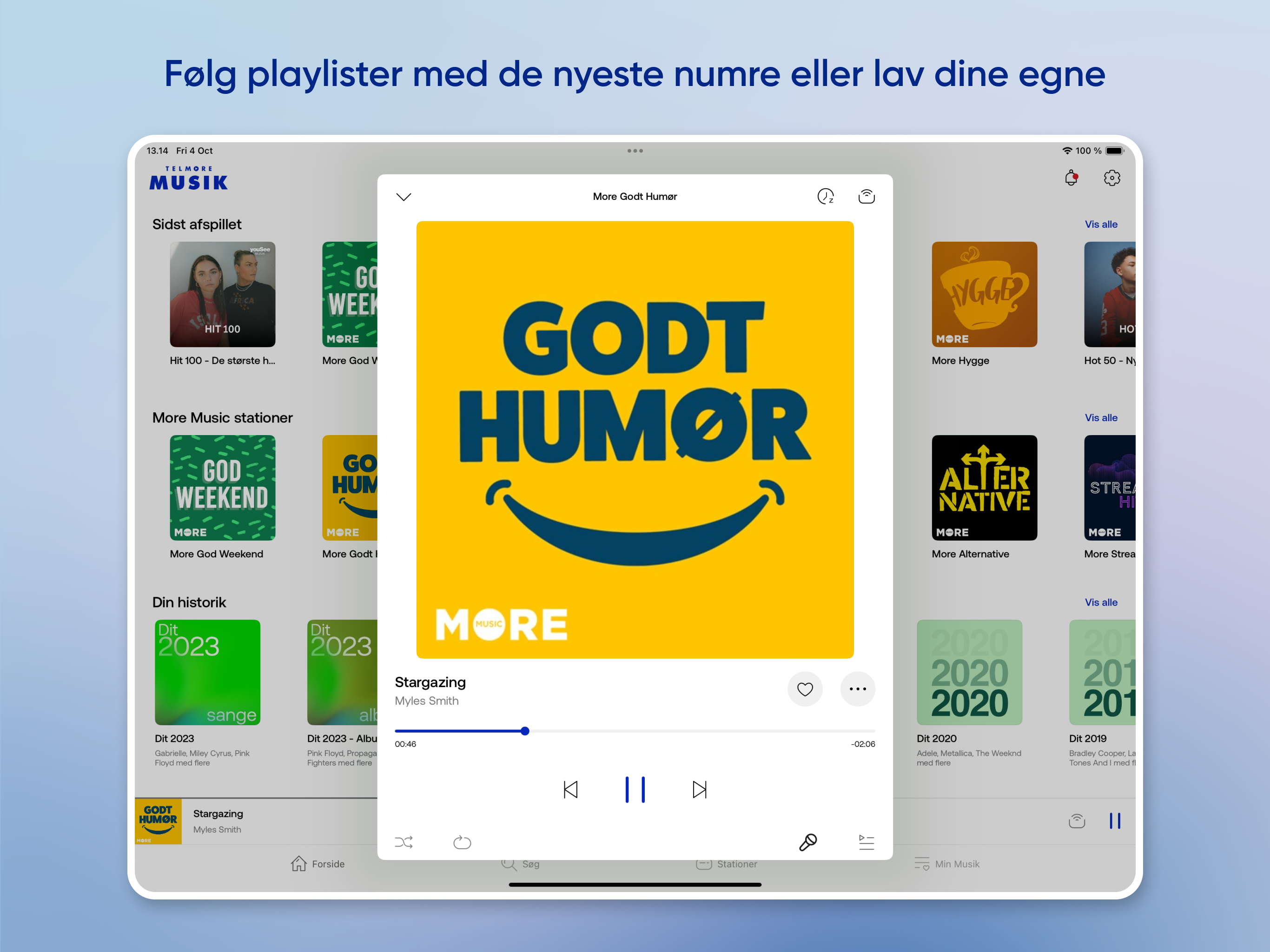Tap the Wi-Fi status icon

click(1067, 151)
